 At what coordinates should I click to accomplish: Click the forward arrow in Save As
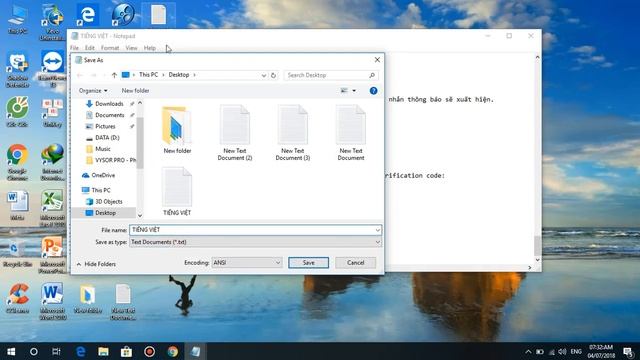point(93,75)
